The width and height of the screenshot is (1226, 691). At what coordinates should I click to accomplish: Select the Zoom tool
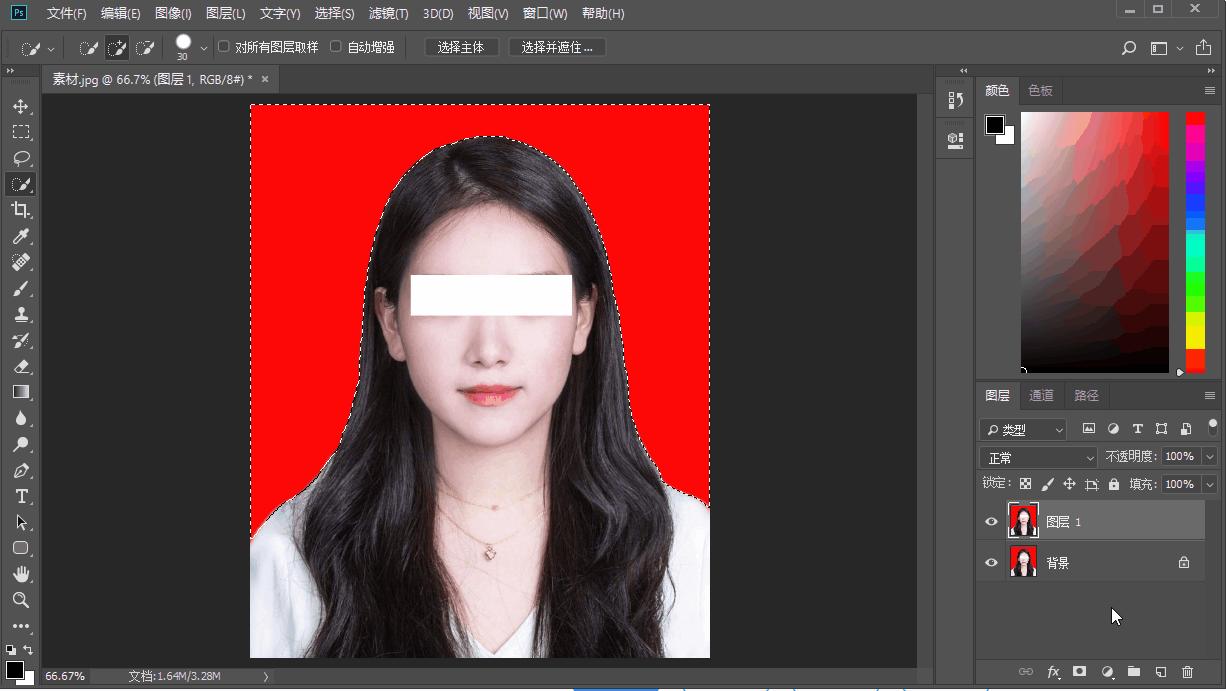pyautogui.click(x=22, y=600)
